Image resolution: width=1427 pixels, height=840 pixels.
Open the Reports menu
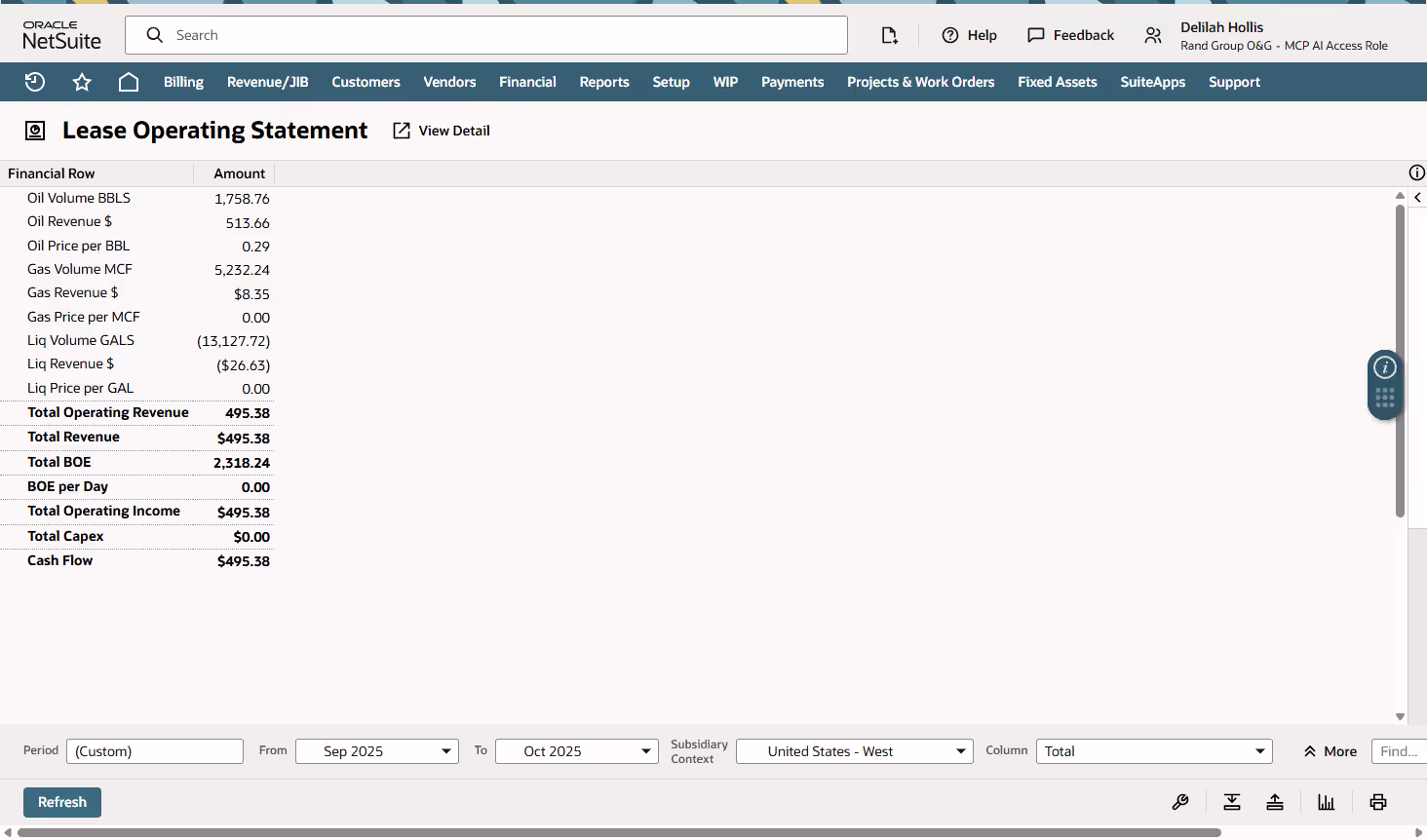tap(604, 82)
